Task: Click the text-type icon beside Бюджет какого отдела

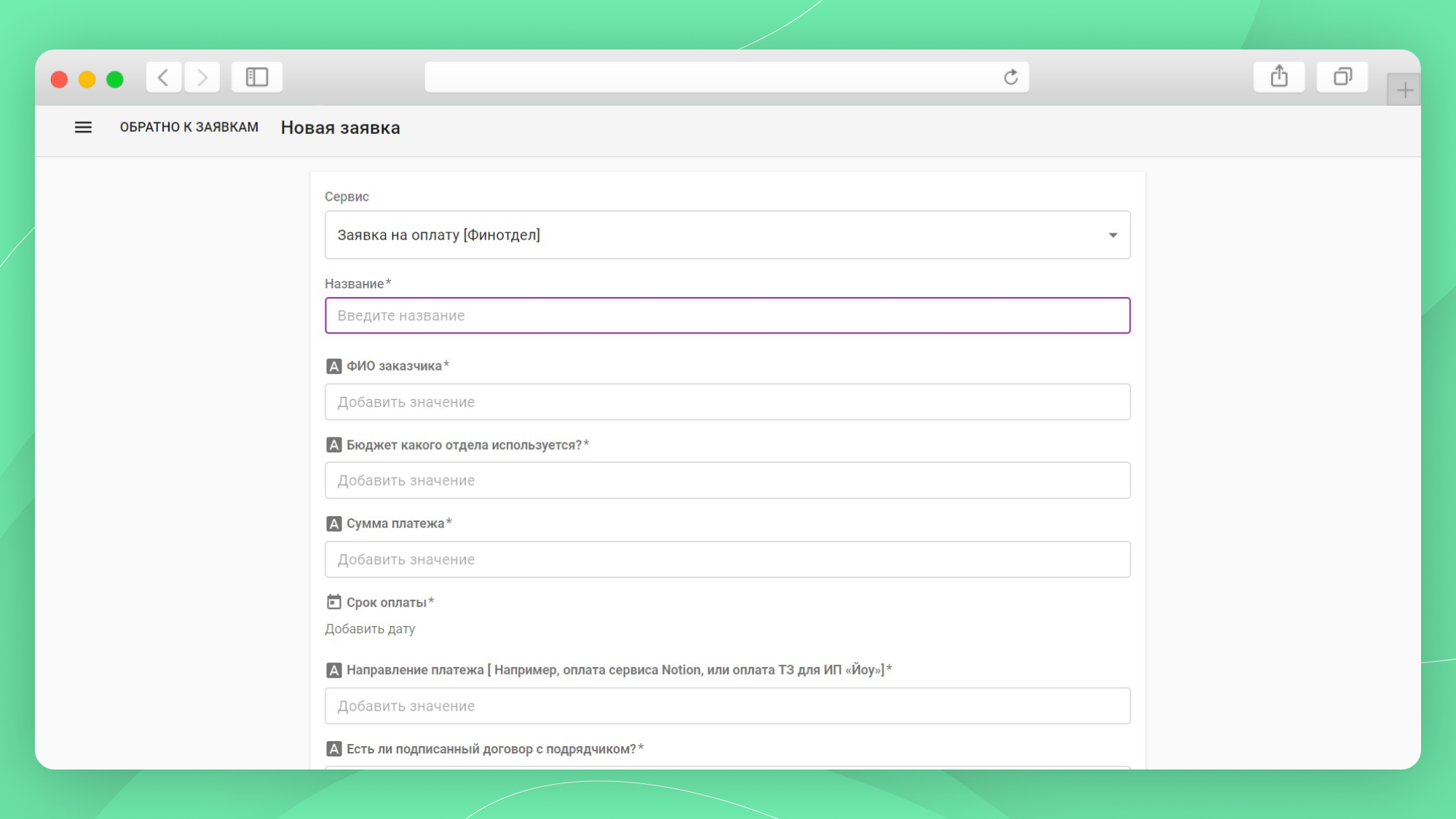Action: click(333, 445)
